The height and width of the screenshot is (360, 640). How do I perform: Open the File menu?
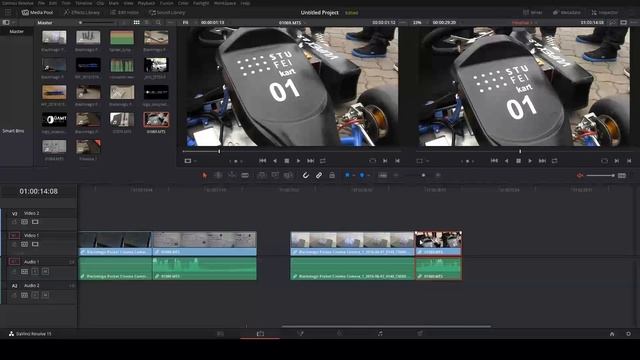tap(41, 3)
